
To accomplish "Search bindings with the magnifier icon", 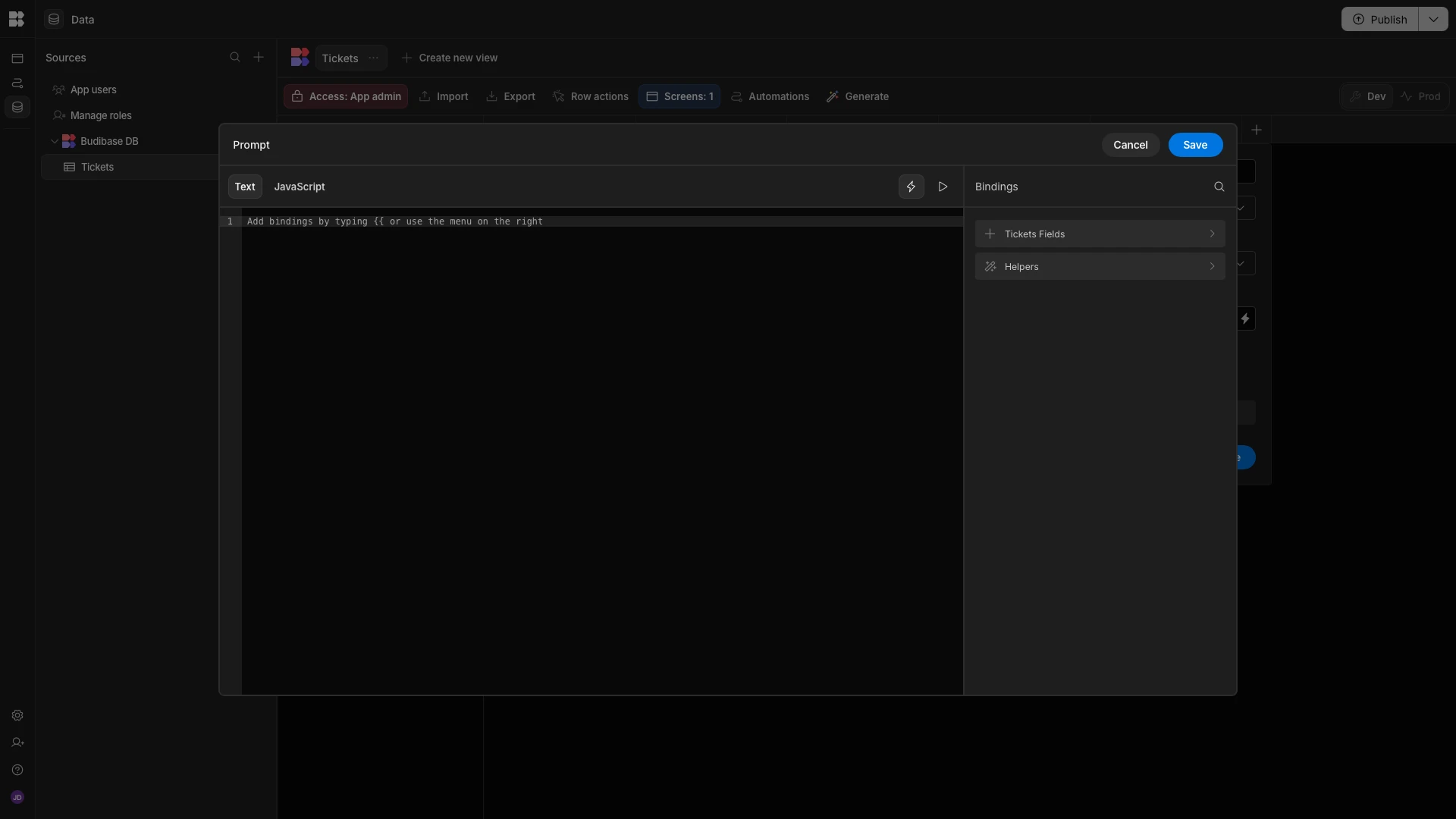I will (1219, 187).
